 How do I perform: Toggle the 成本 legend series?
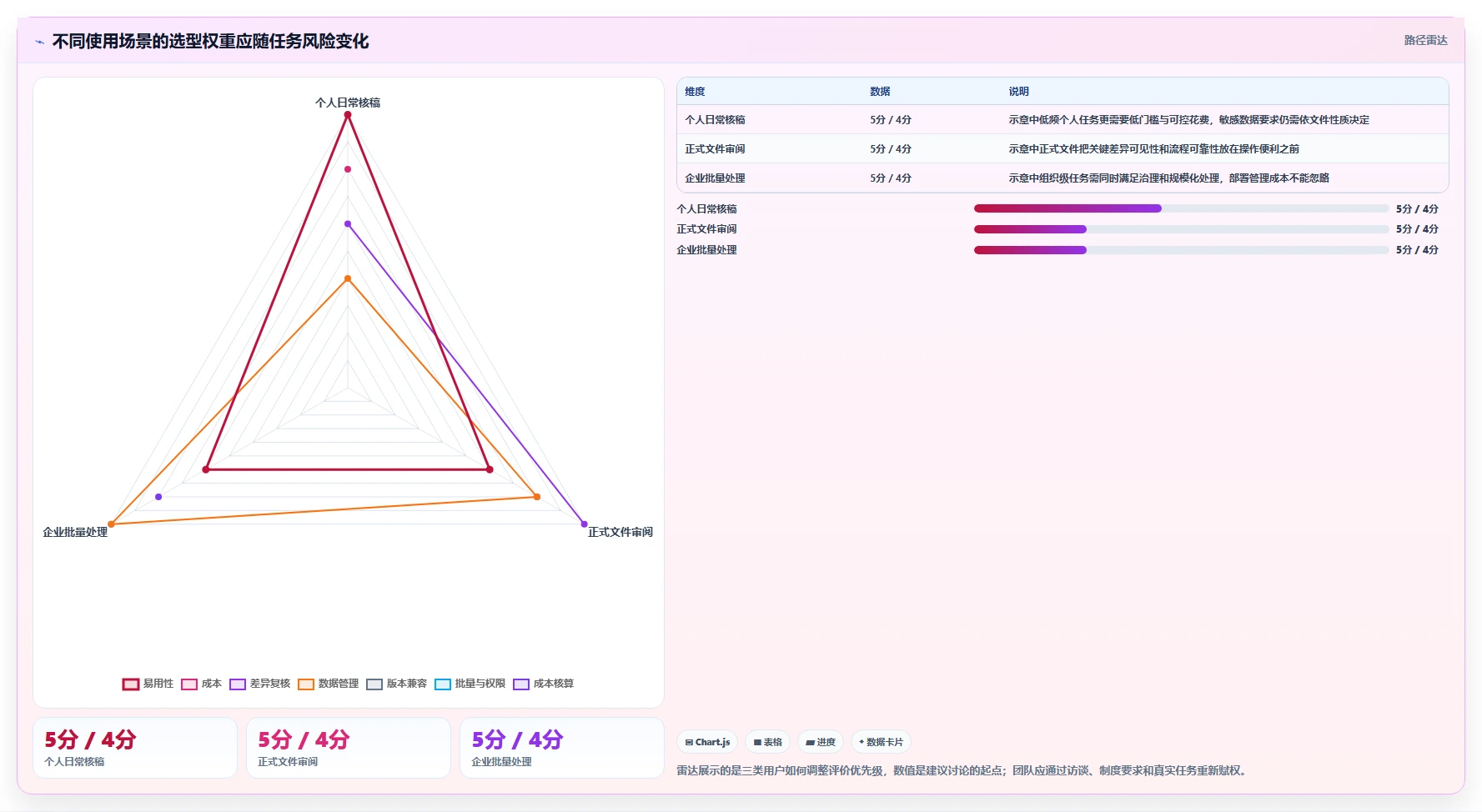coord(201,684)
